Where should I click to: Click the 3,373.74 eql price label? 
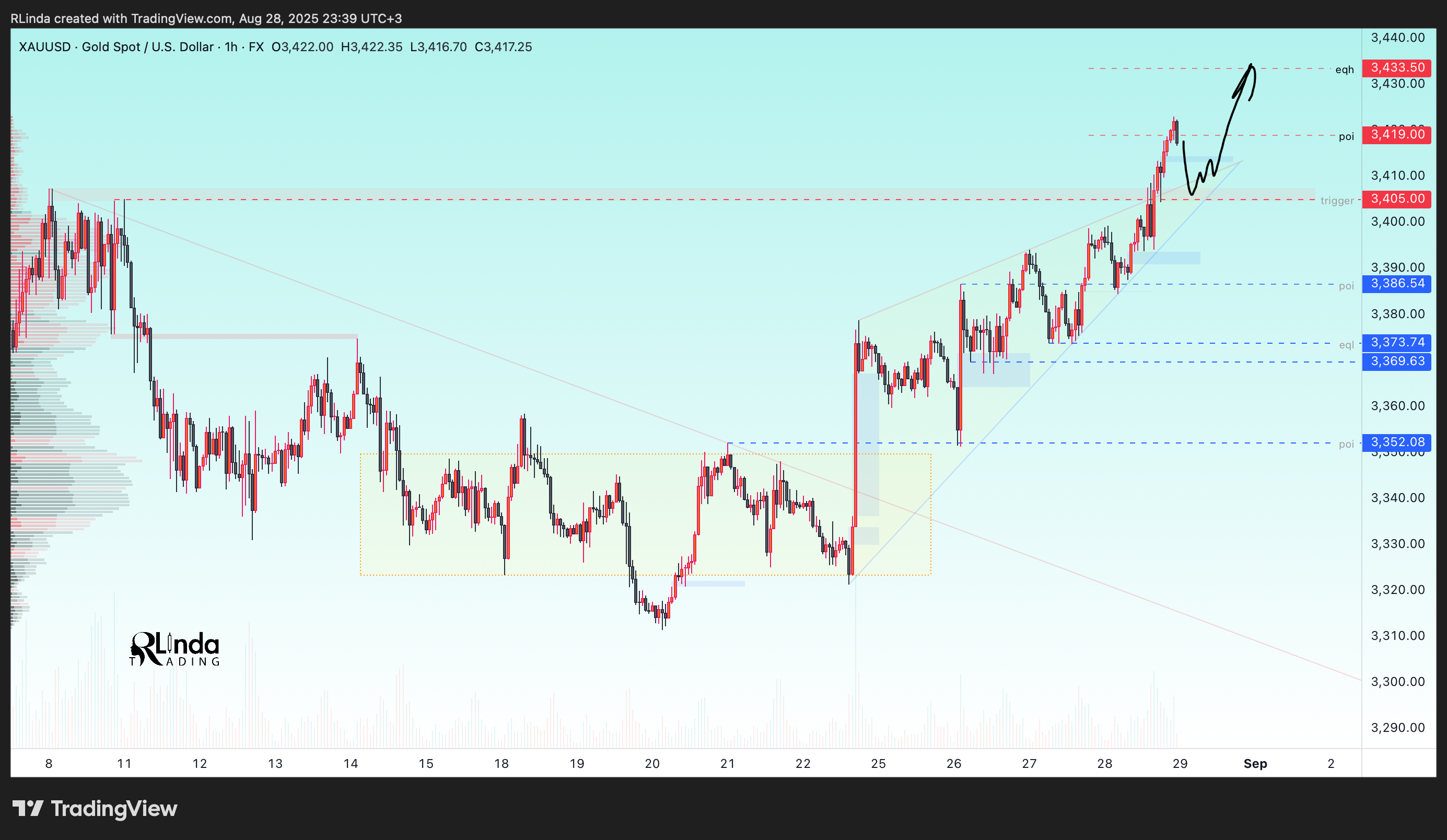click(x=1396, y=342)
